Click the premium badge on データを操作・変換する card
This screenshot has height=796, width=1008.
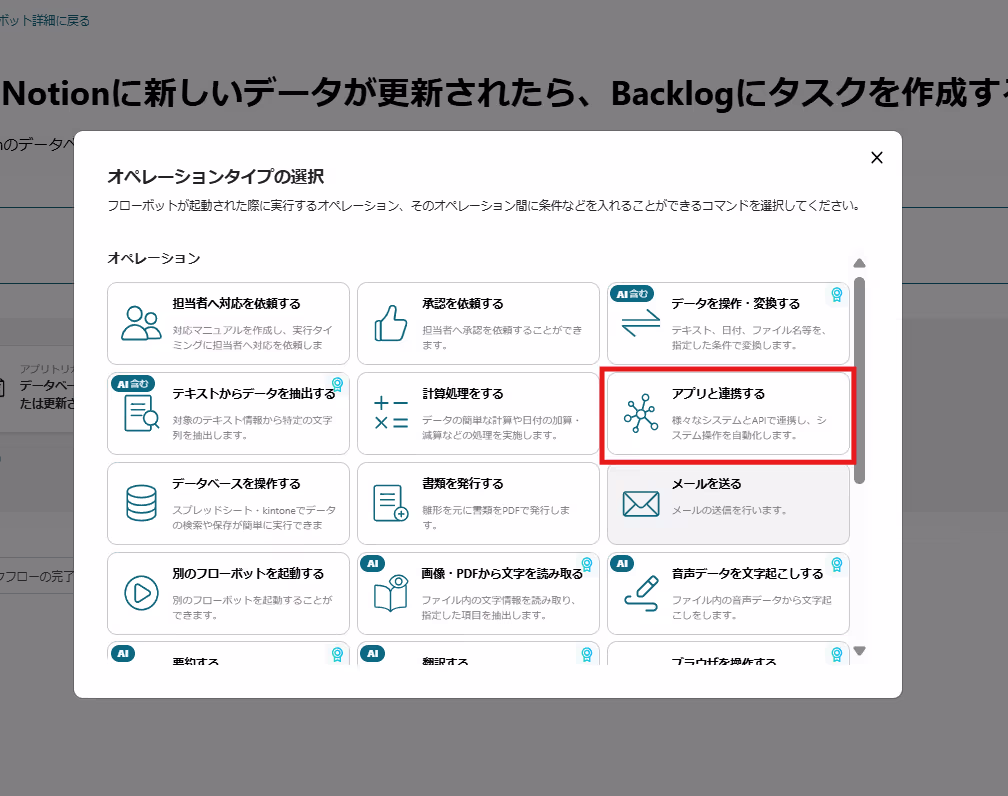click(x=836, y=294)
